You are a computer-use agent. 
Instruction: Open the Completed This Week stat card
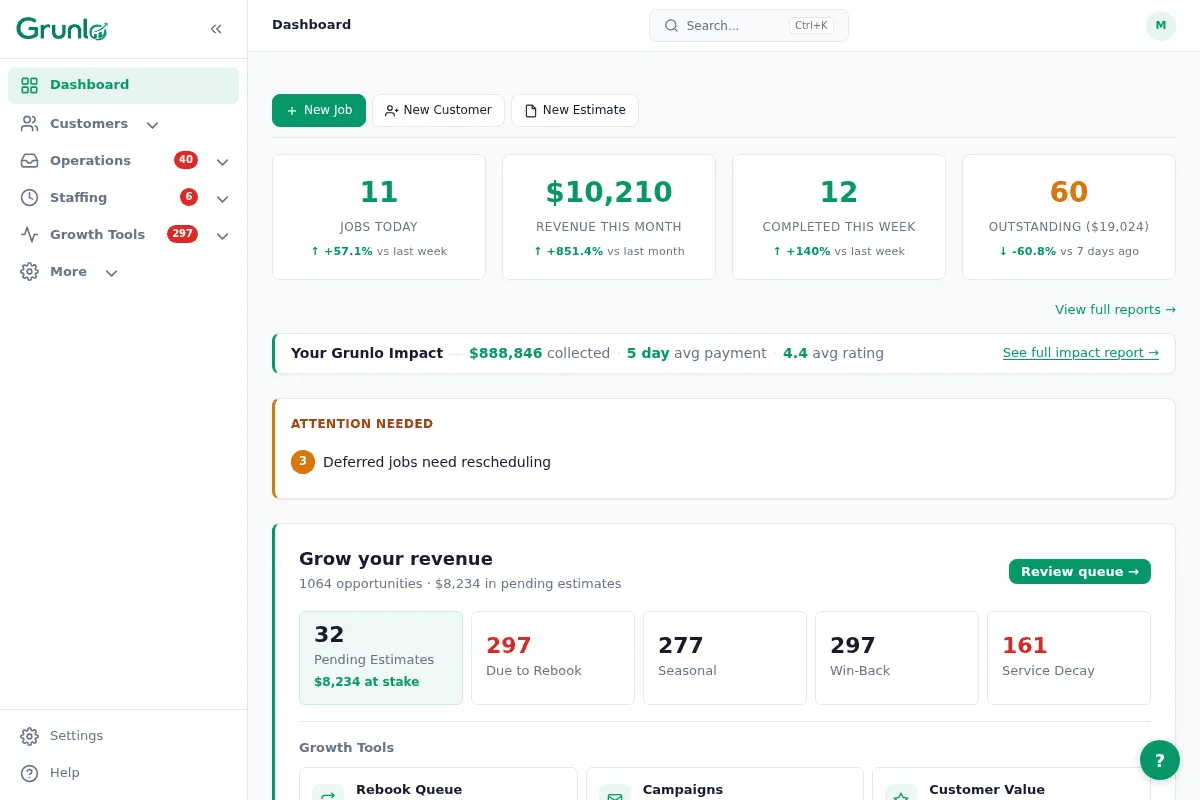pos(839,217)
